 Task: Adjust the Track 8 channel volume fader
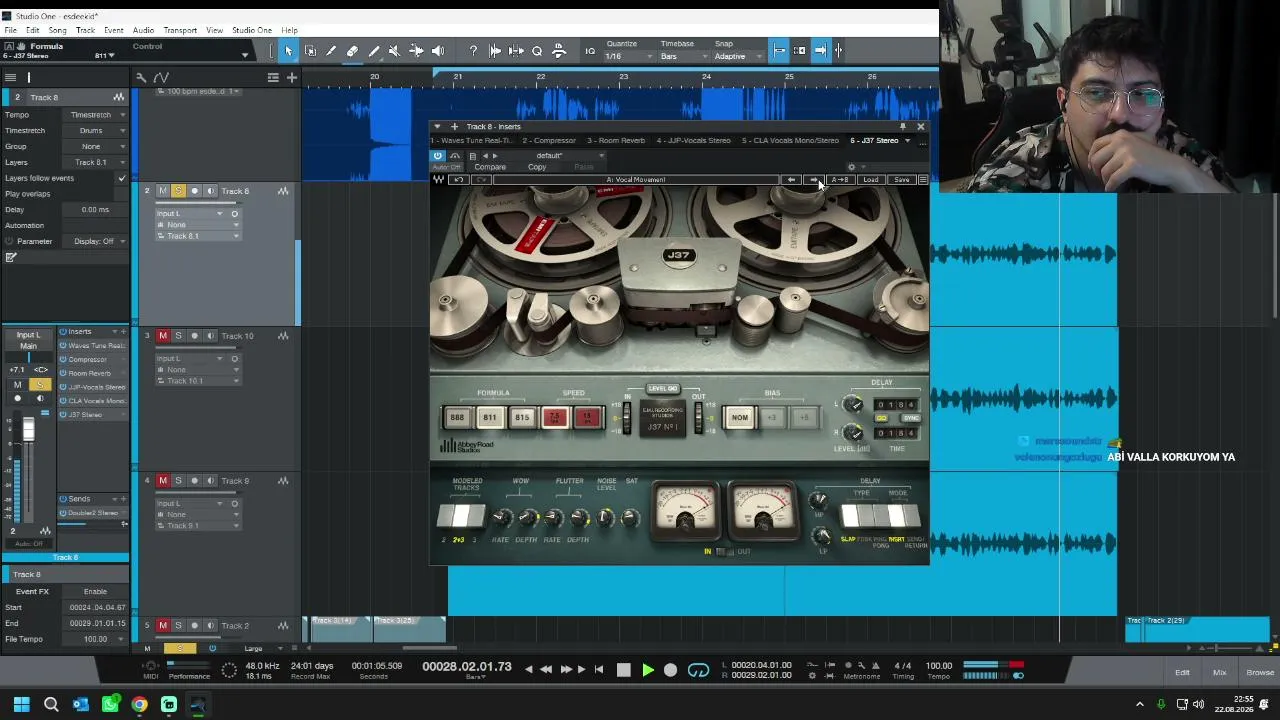point(28,430)
